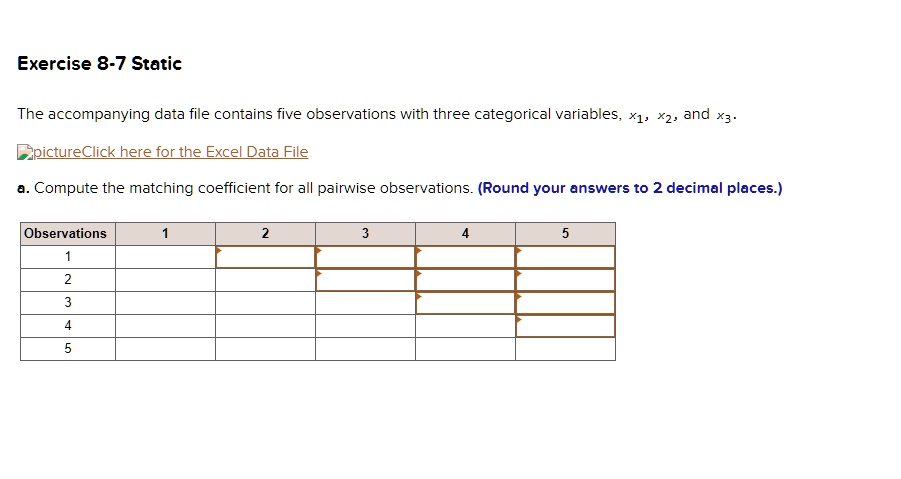Screen dimensions: 901x479
Task: Select input cell for observations 4 and 5
Action: [x=565, y=326]
